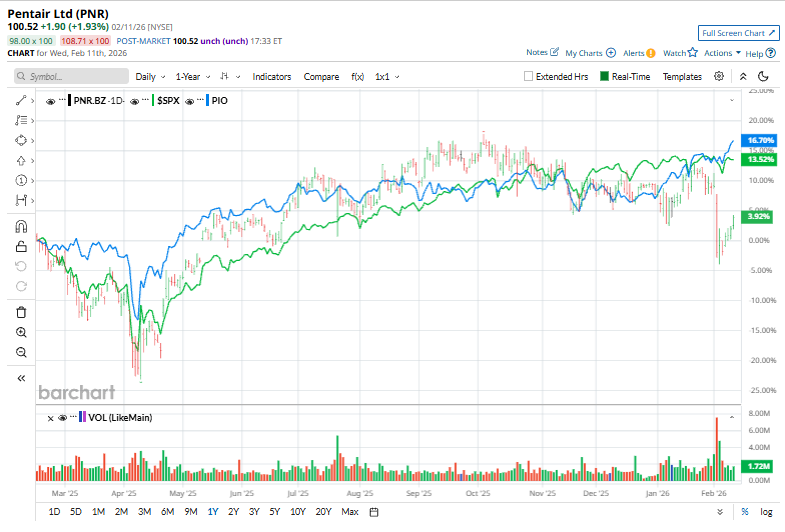Delete drawings with trash icon

point(21,312)
